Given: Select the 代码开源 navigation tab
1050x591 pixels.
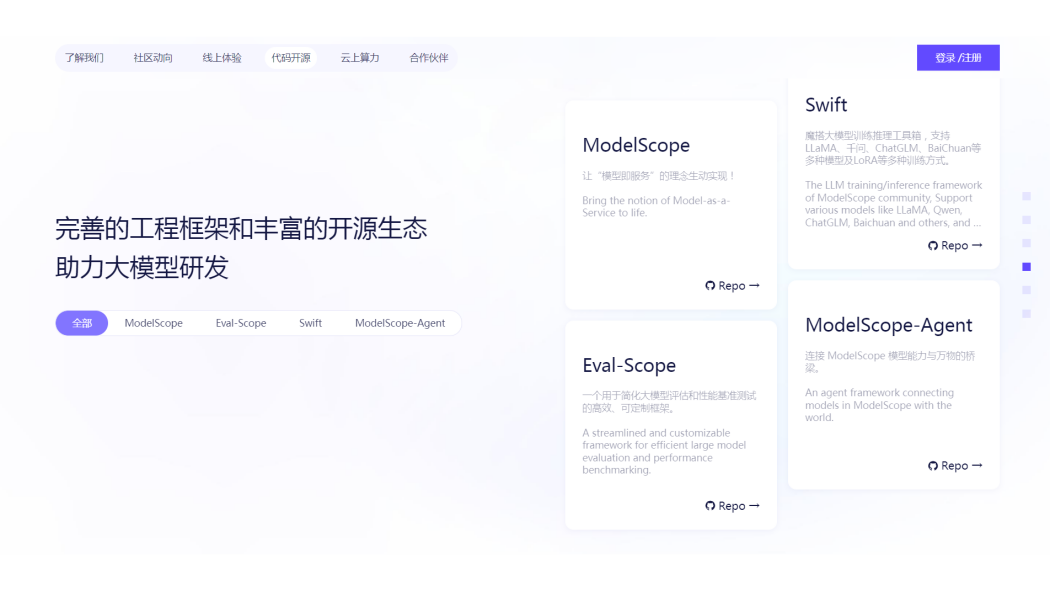Looking at the screenshot, I should point(291,58).
